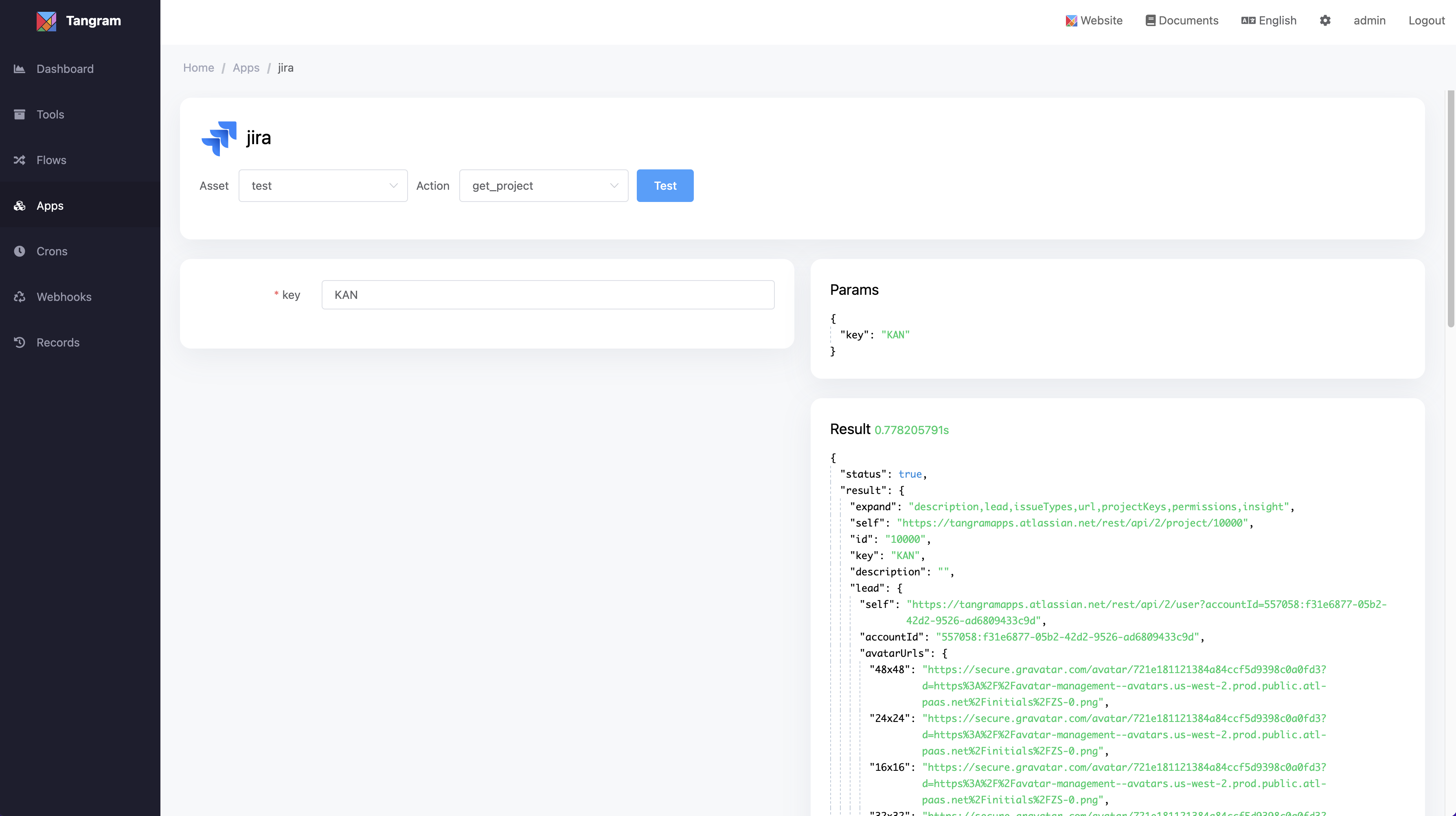This screenshot has width=1456, height=816.
Task: Click the "48x48" avatar URL
Action: [1124, 686]
